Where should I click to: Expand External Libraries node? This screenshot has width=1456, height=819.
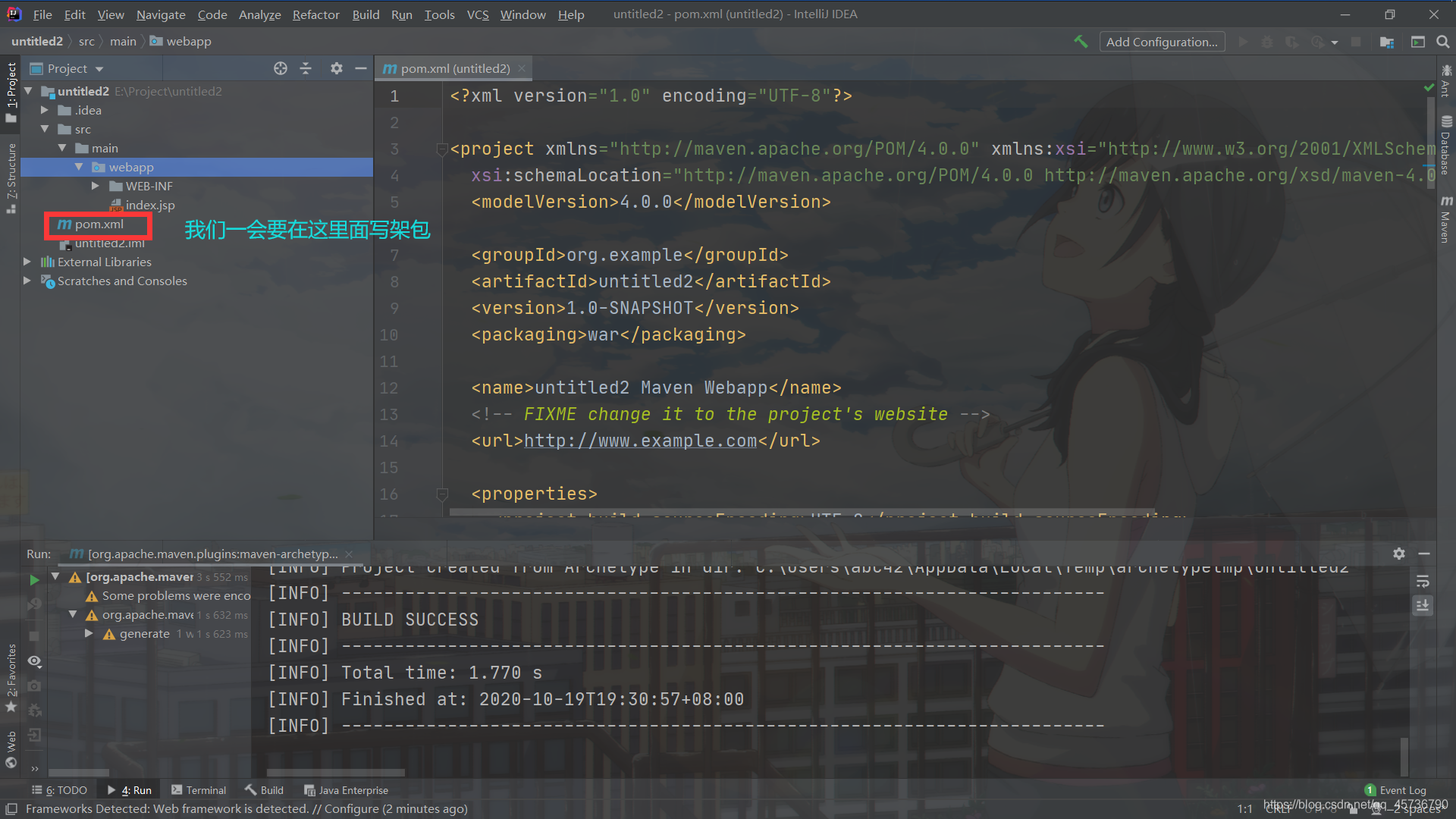(27, 262)
